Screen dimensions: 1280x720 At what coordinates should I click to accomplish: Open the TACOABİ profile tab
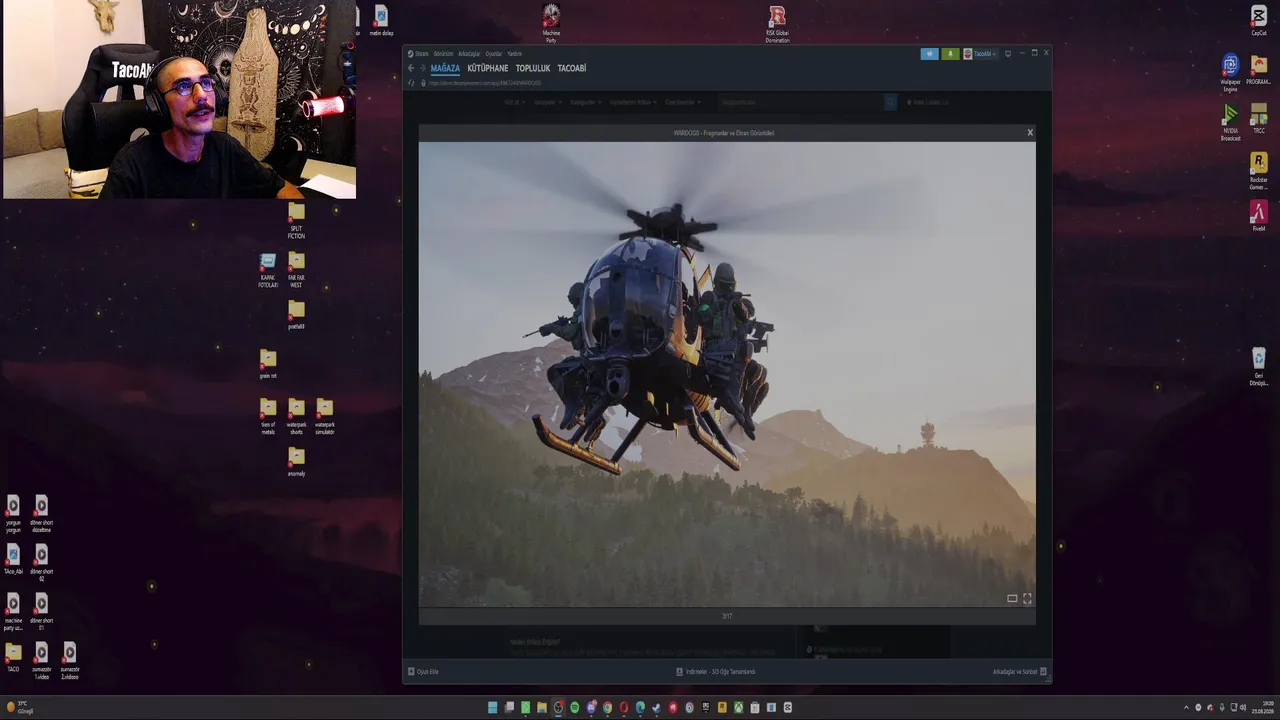click(572, 68)
